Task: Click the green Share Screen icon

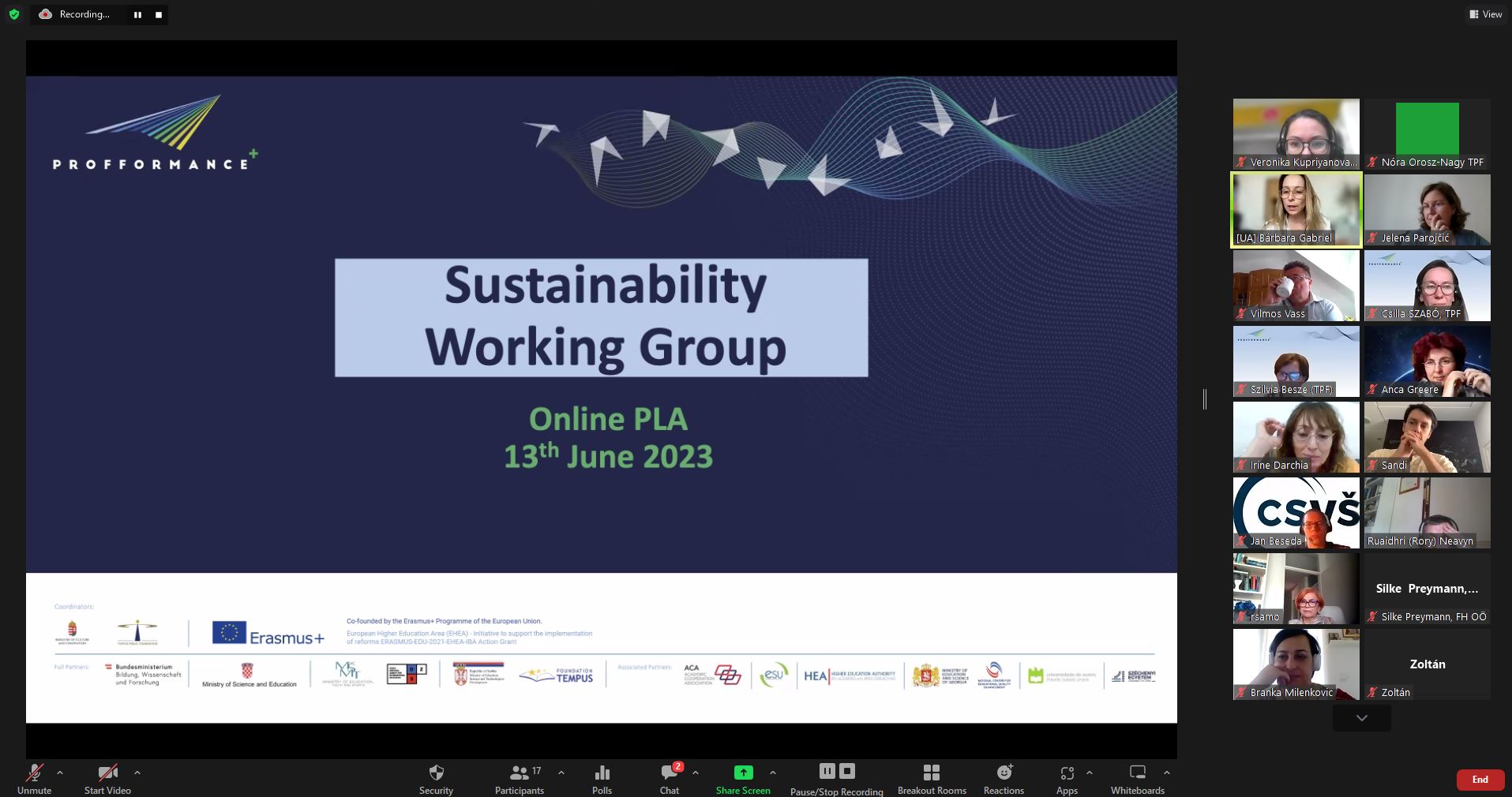Action: click(x=743, y=773)
